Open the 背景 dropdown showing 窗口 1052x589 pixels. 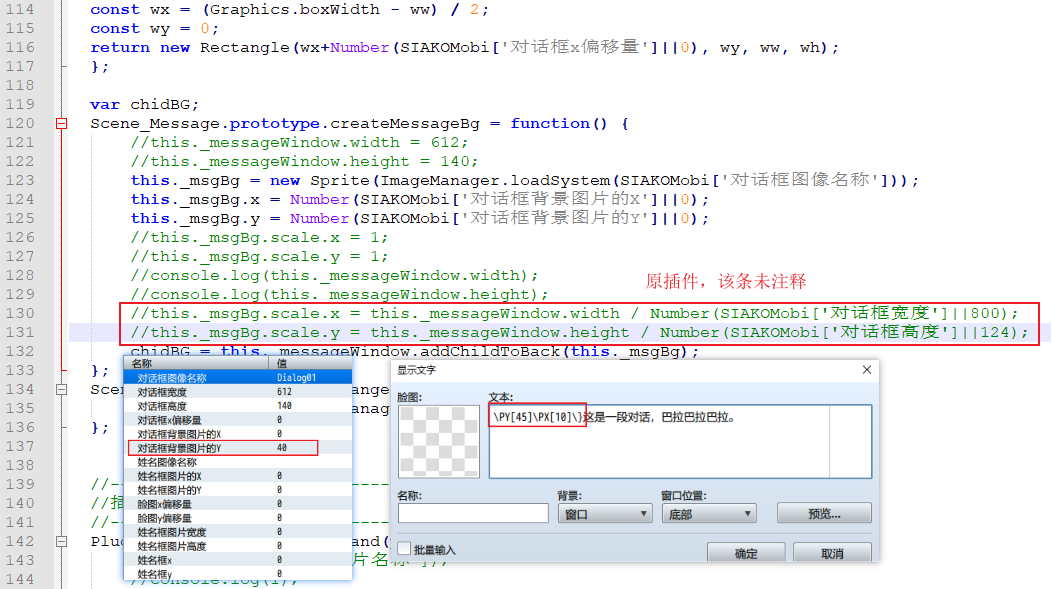[x=604, y=514]
